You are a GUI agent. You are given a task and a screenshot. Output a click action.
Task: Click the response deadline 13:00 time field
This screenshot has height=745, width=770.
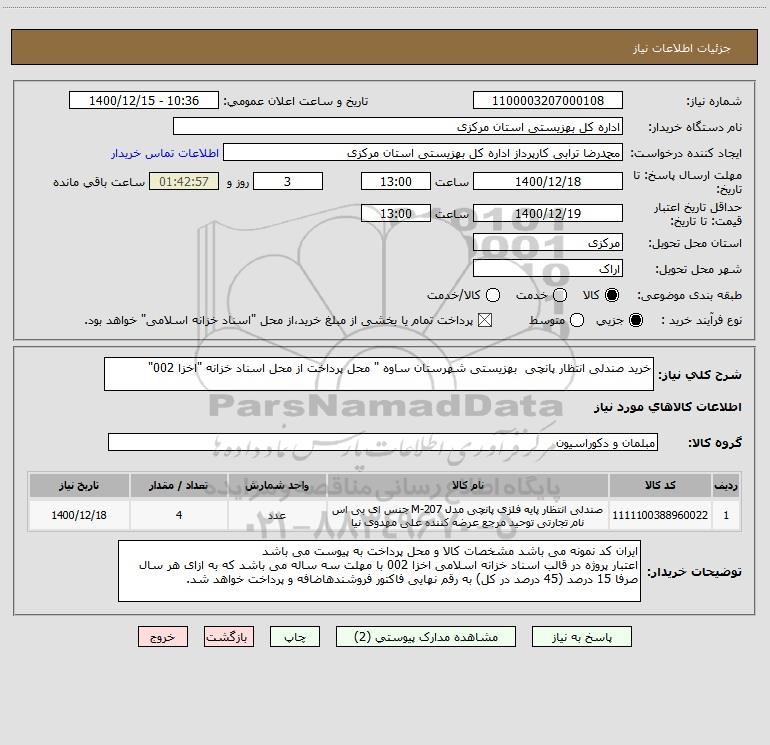pyautogui.click(x=396, y=181)
